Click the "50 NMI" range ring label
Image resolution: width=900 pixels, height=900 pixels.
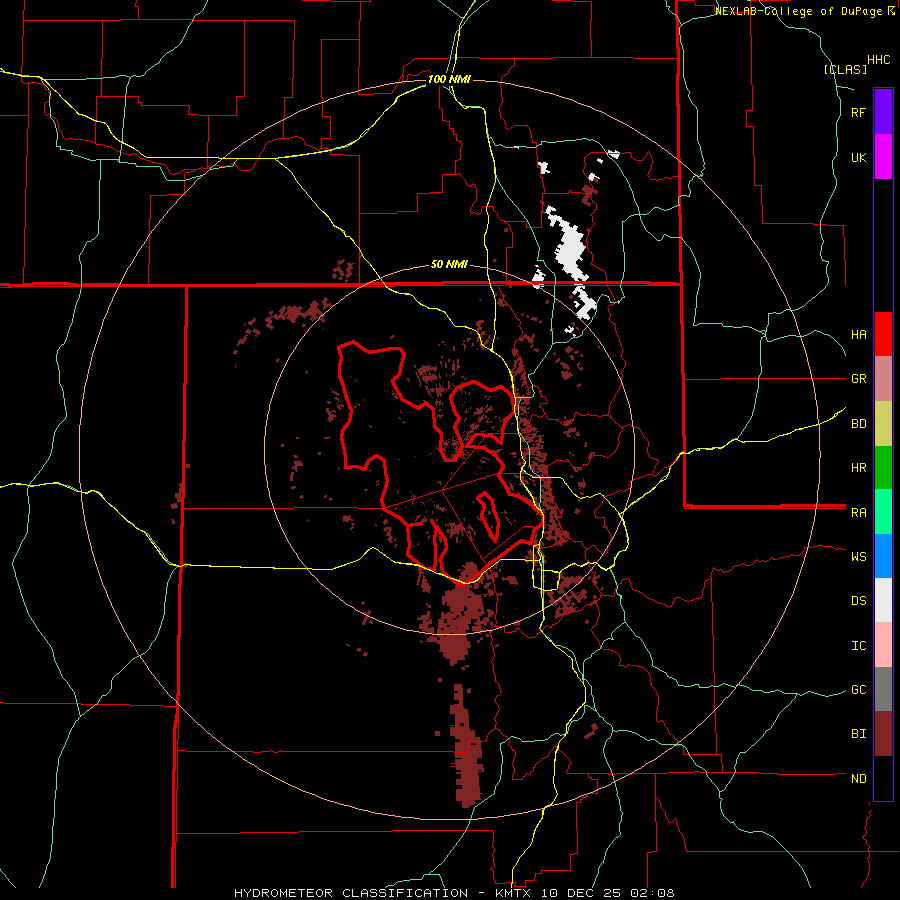click(x=449, y=265)
